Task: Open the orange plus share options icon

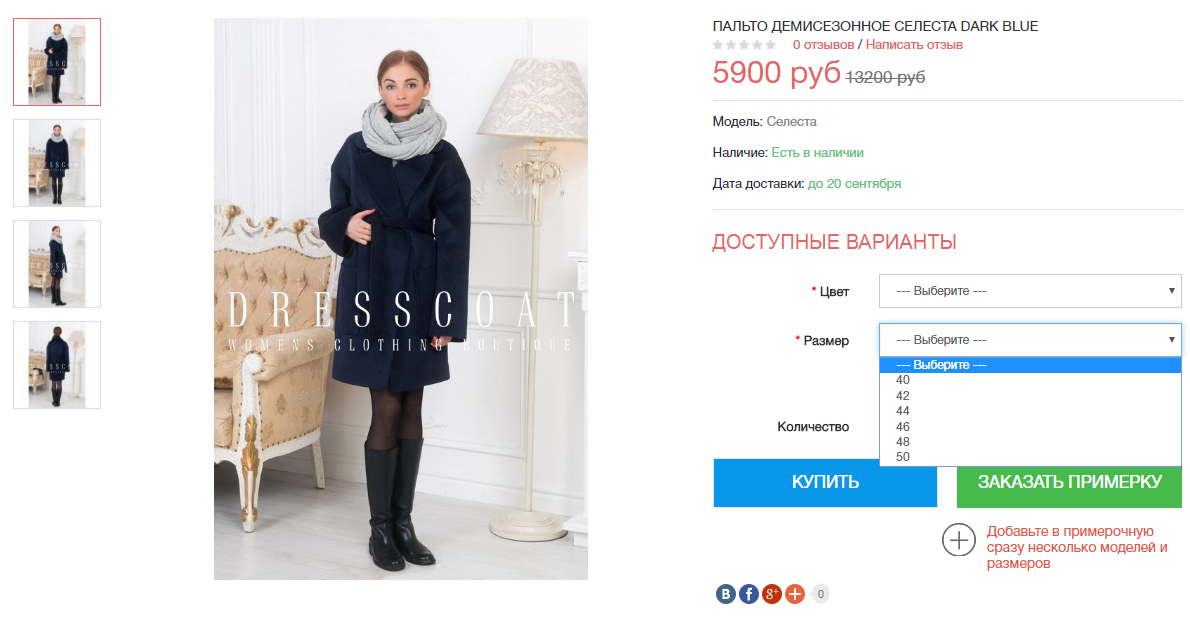Action: (x=795, y=594)
